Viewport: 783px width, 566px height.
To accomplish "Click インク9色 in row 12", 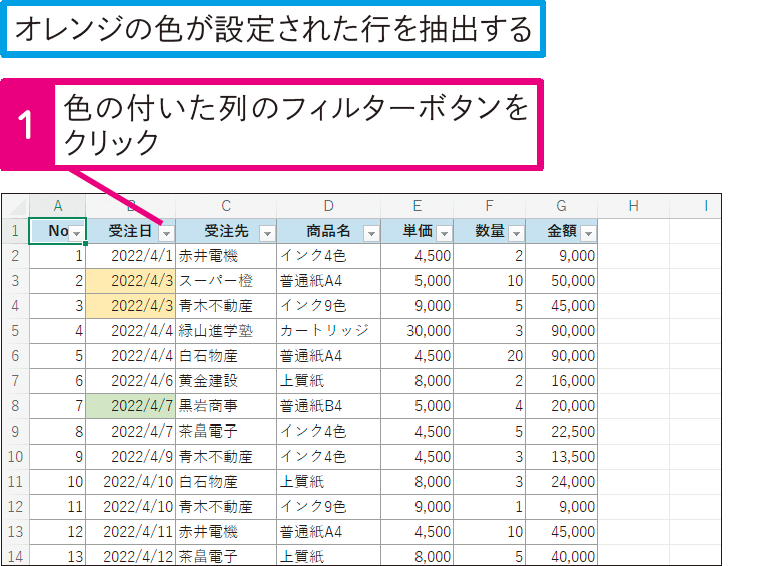I will click(x=329, y=507).
